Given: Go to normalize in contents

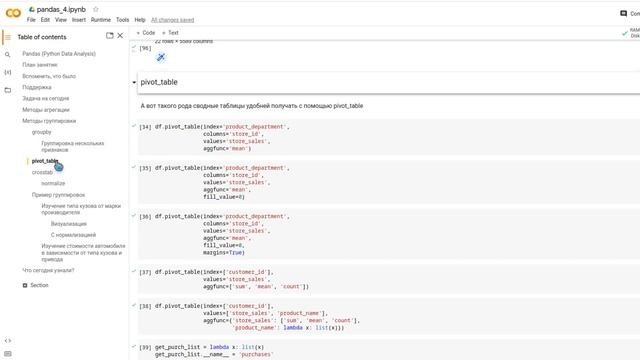Looking at the screenshot, I should [x=53, y=184].
